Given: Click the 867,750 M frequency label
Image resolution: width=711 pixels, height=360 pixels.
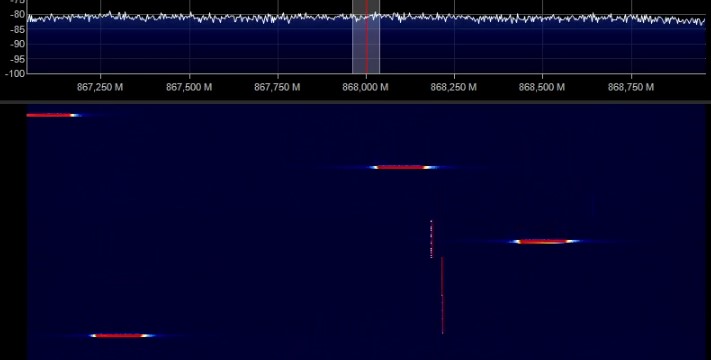Looking at the screenshot, I should coord(277,87).
